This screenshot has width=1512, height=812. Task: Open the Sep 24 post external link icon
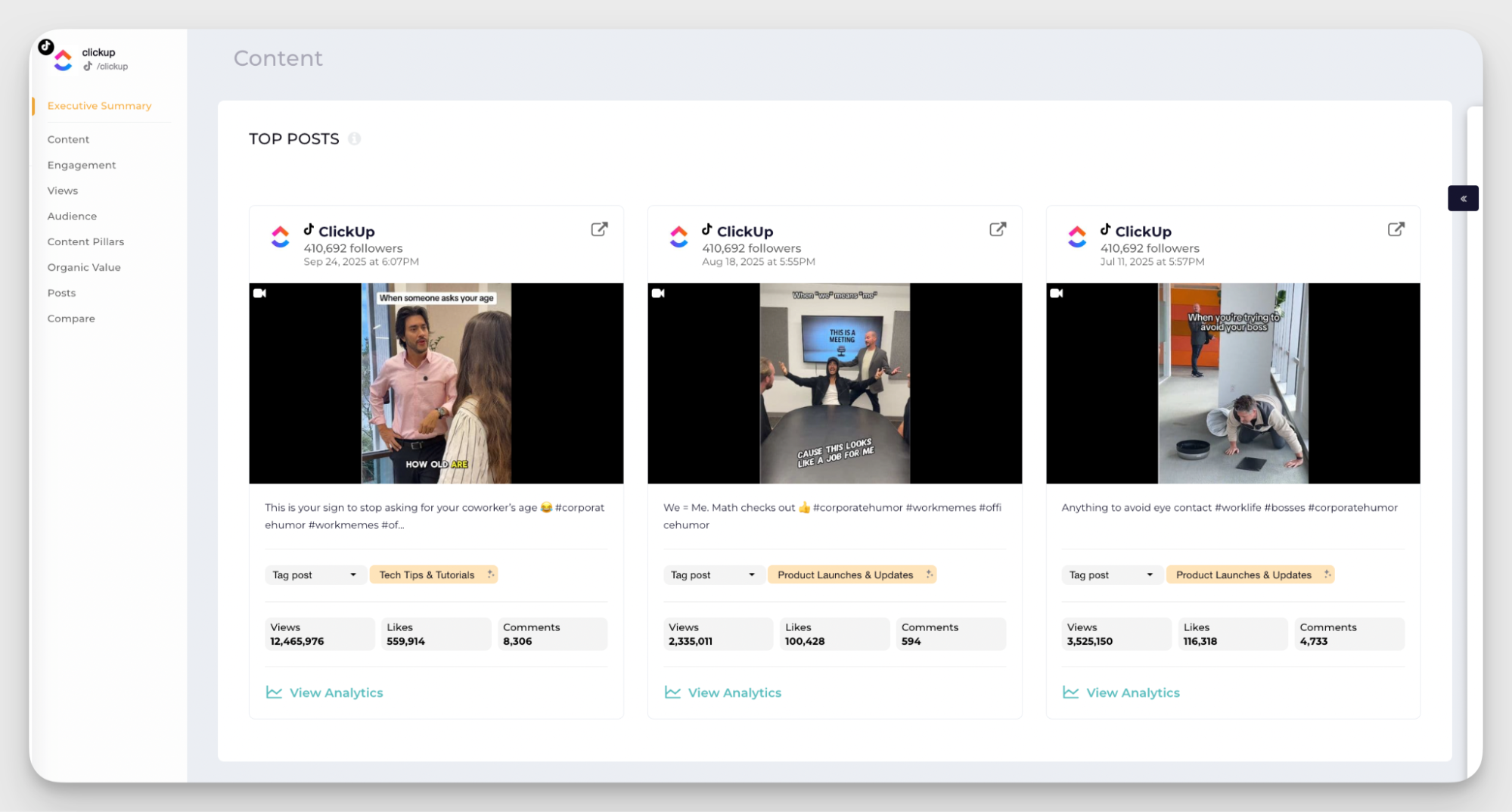(599, 229)
